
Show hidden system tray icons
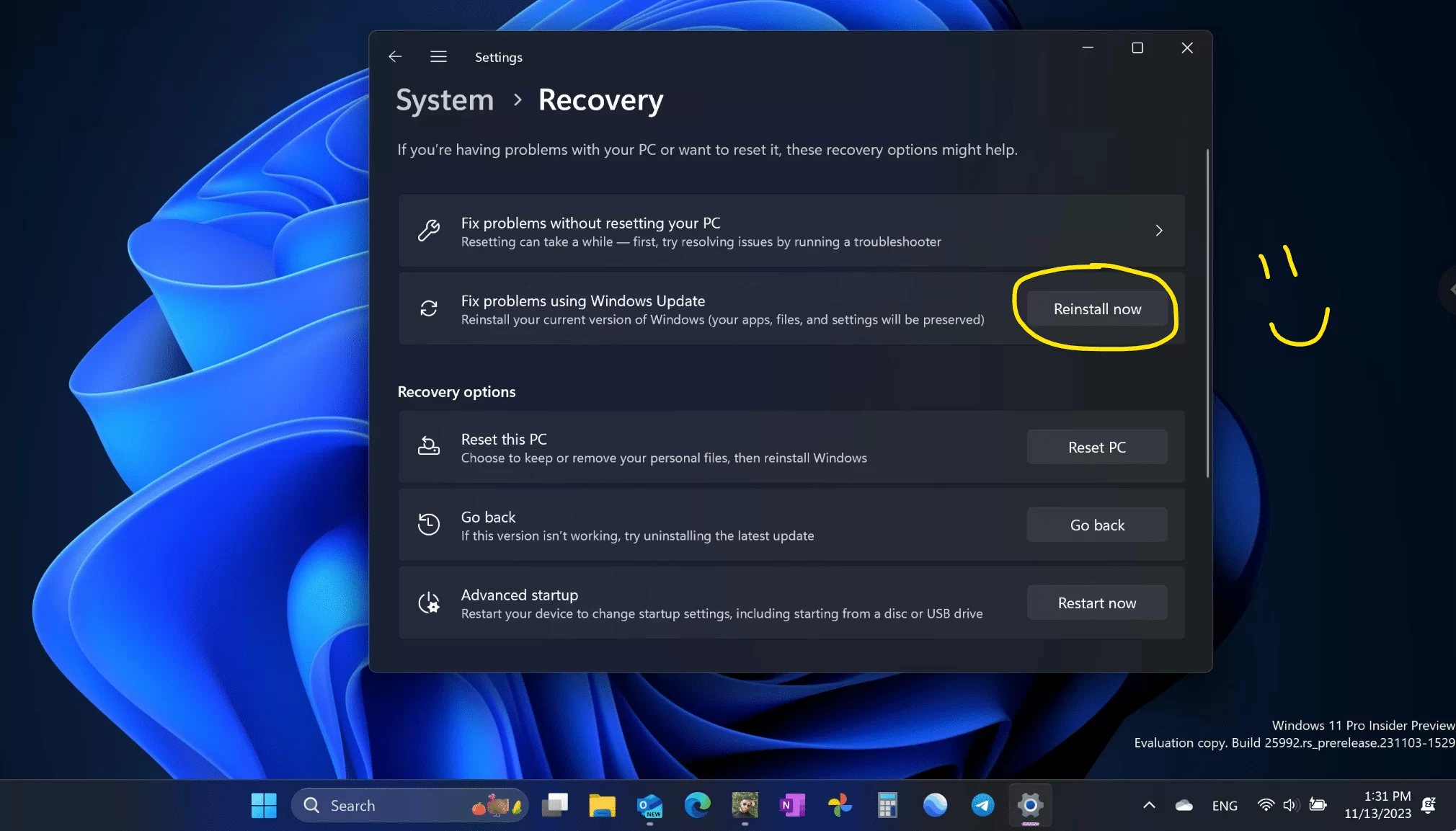point(1149,805)
